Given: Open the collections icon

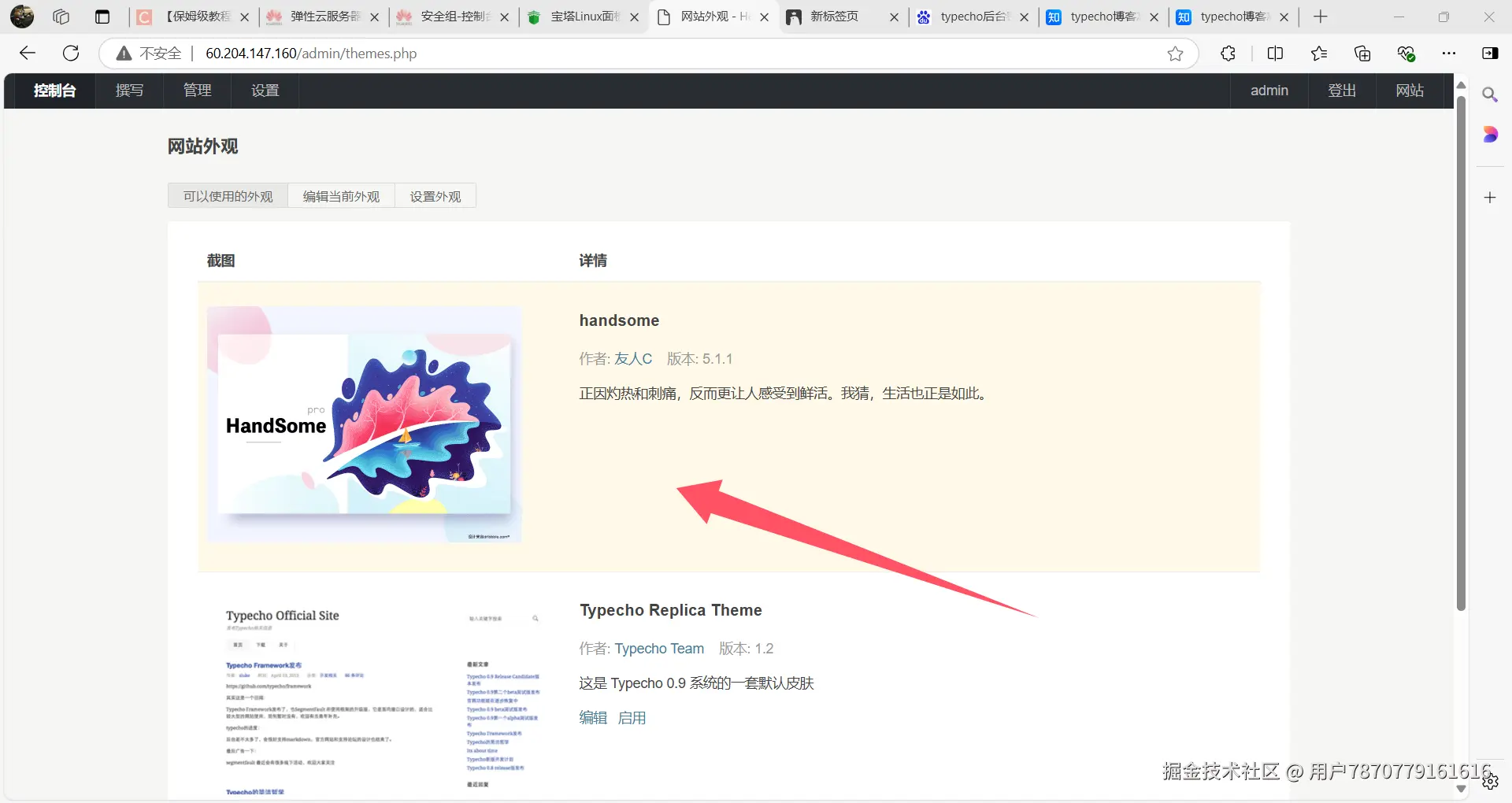Looking at the screenshot, I should [x=1362, y=54].
